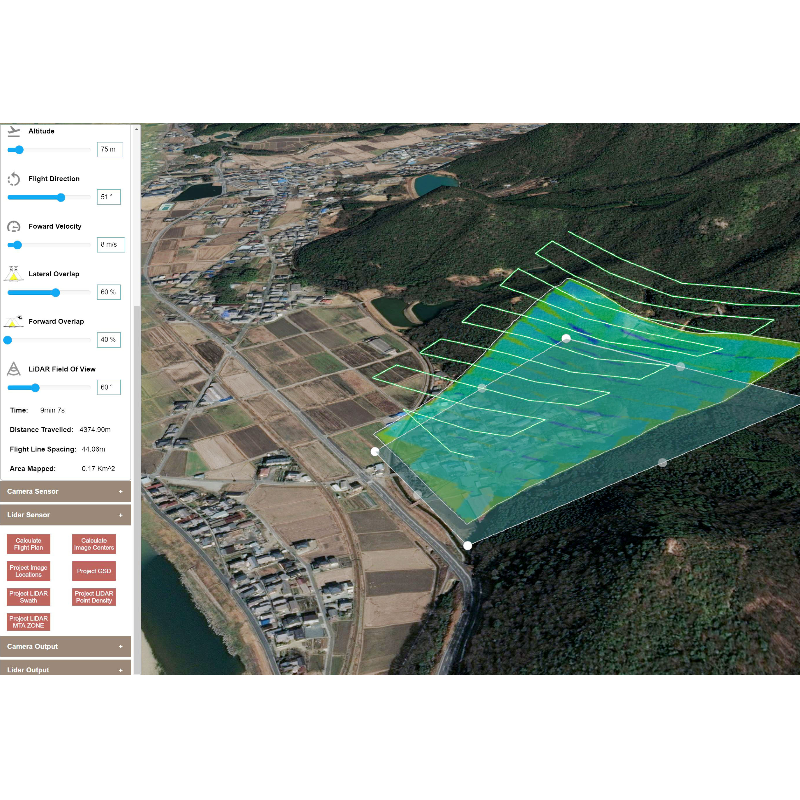Click Project Image Locations
The width and height of the screenshot is (800, 800).
pos(27,572)
